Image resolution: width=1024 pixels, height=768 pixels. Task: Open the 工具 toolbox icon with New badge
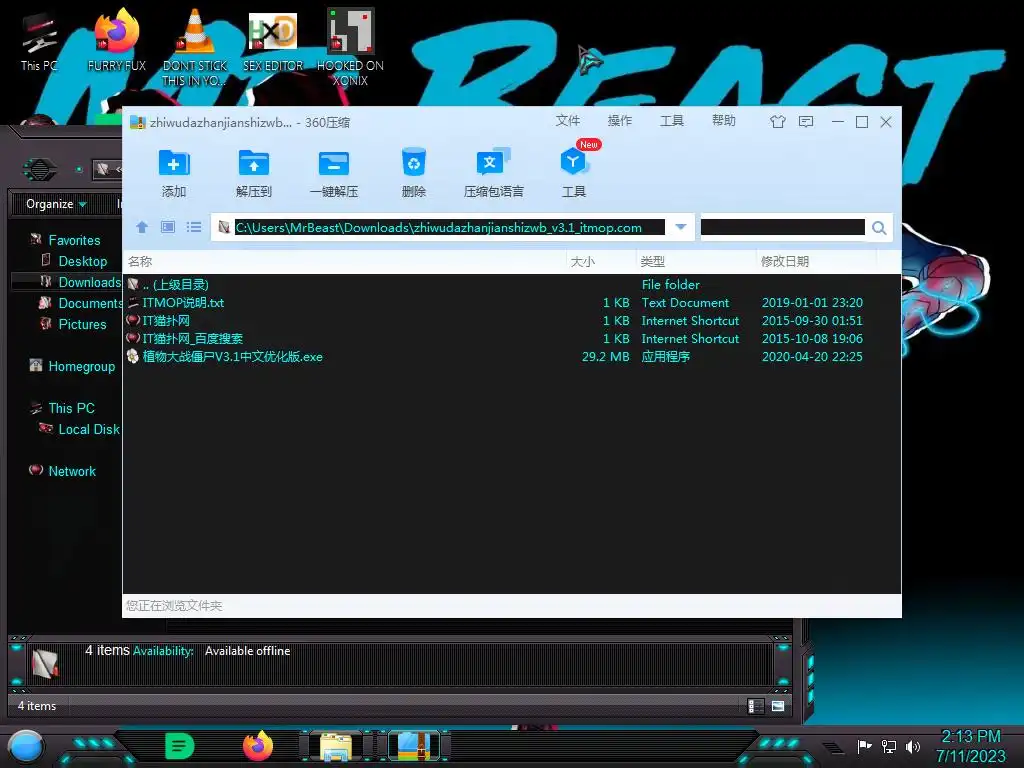click(573, 161)
